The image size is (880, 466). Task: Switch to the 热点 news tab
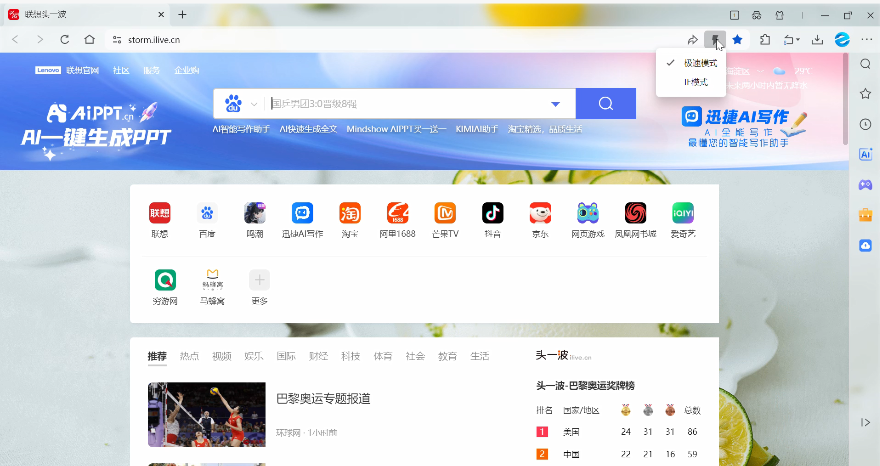189,356
